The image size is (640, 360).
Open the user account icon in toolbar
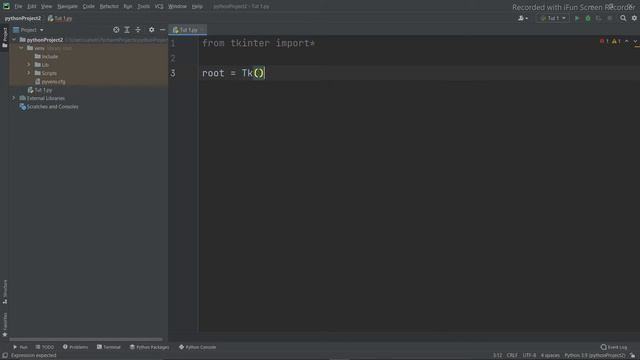[522, 18]
